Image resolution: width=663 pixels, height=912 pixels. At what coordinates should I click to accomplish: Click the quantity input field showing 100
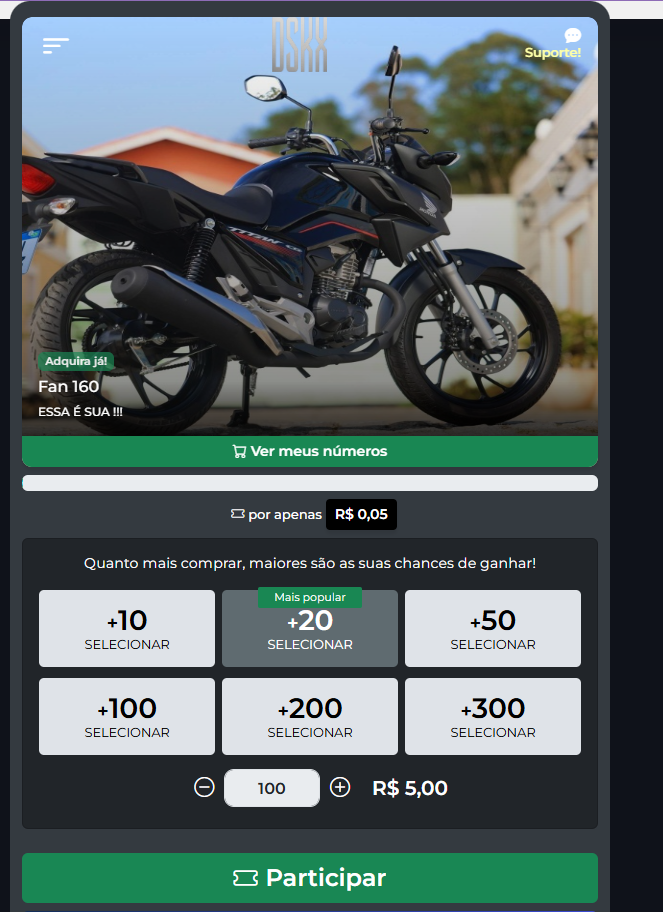click(272, 788)
